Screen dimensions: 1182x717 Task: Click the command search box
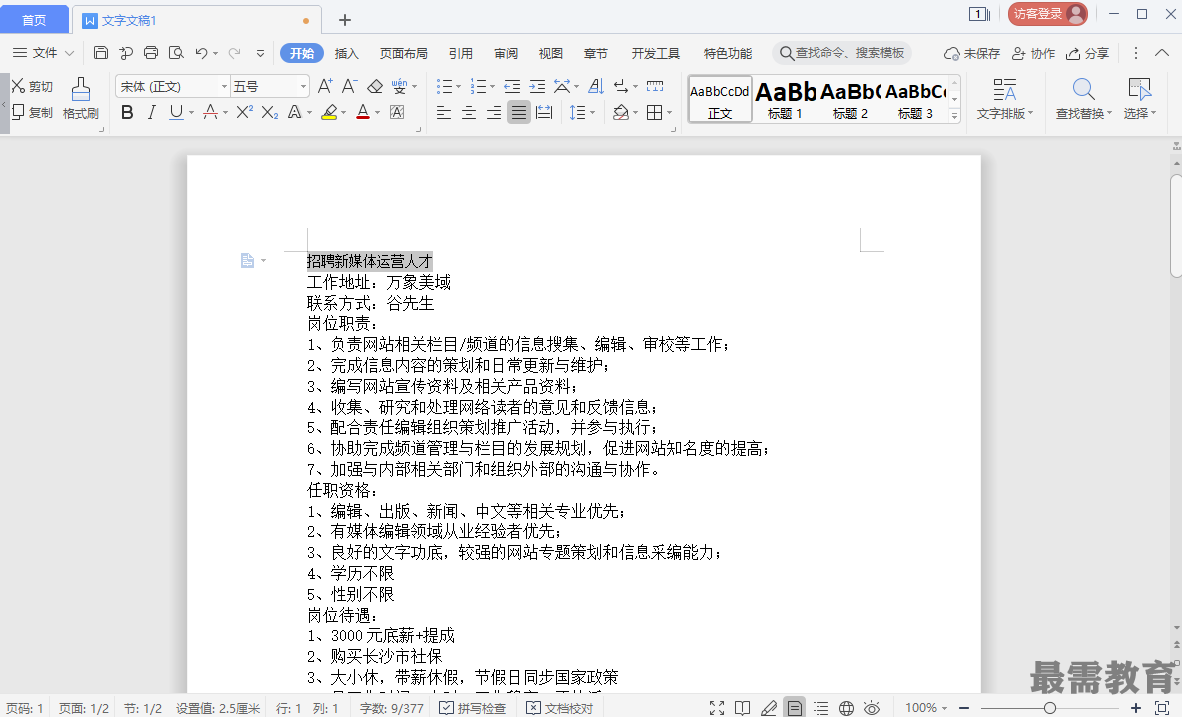842,53
